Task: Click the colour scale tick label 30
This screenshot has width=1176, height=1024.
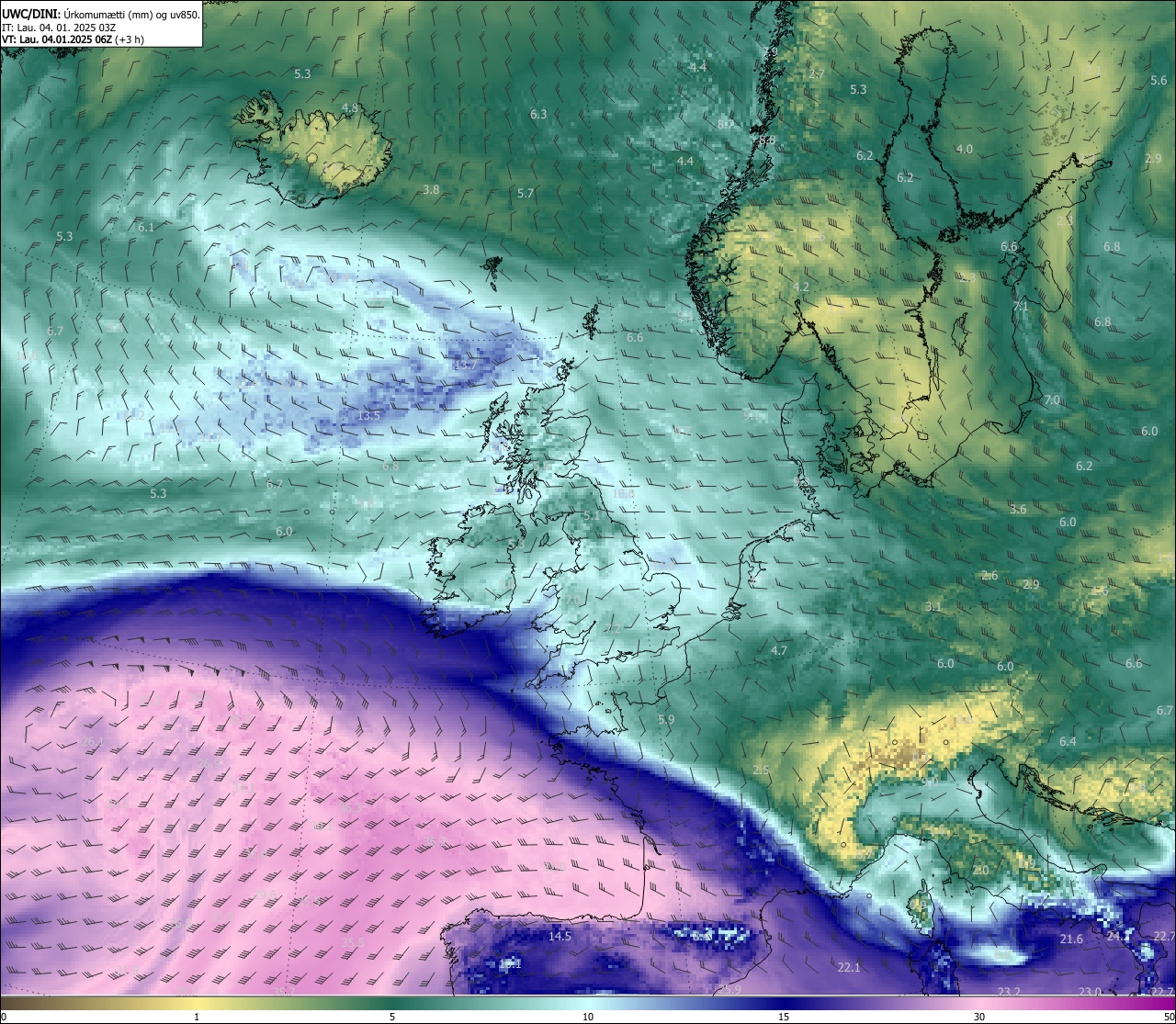Action: (x=979, y=1017)
